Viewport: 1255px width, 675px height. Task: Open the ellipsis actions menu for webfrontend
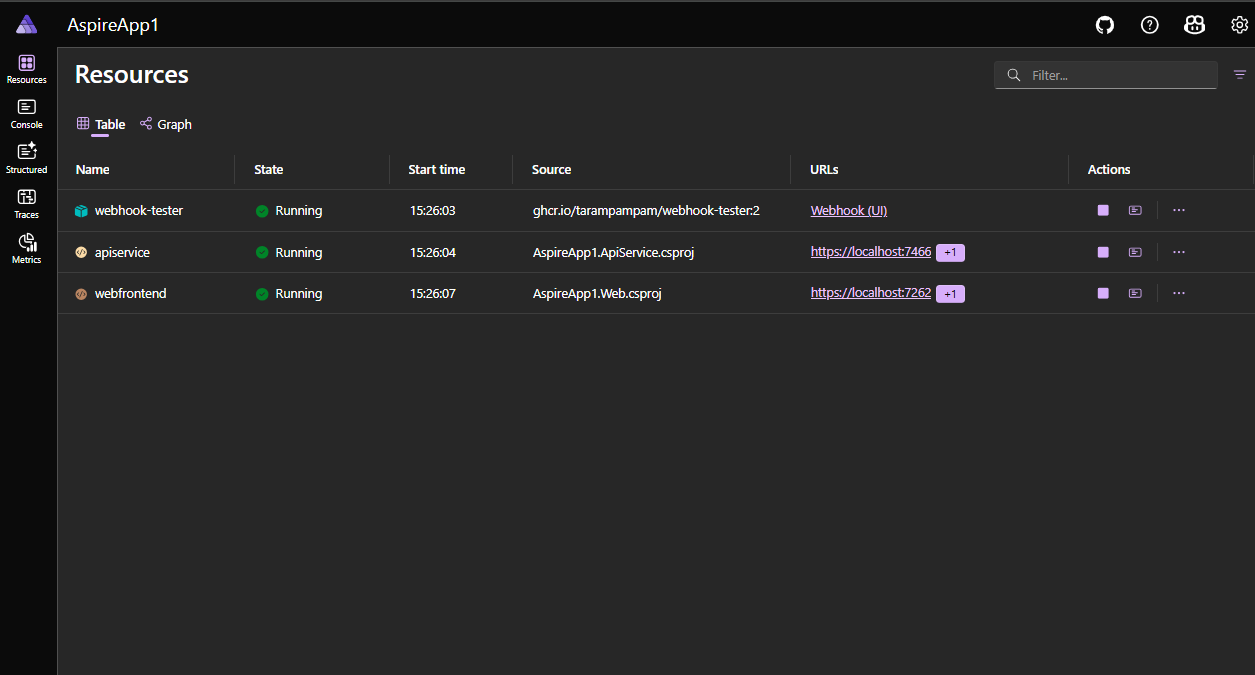1178,293
